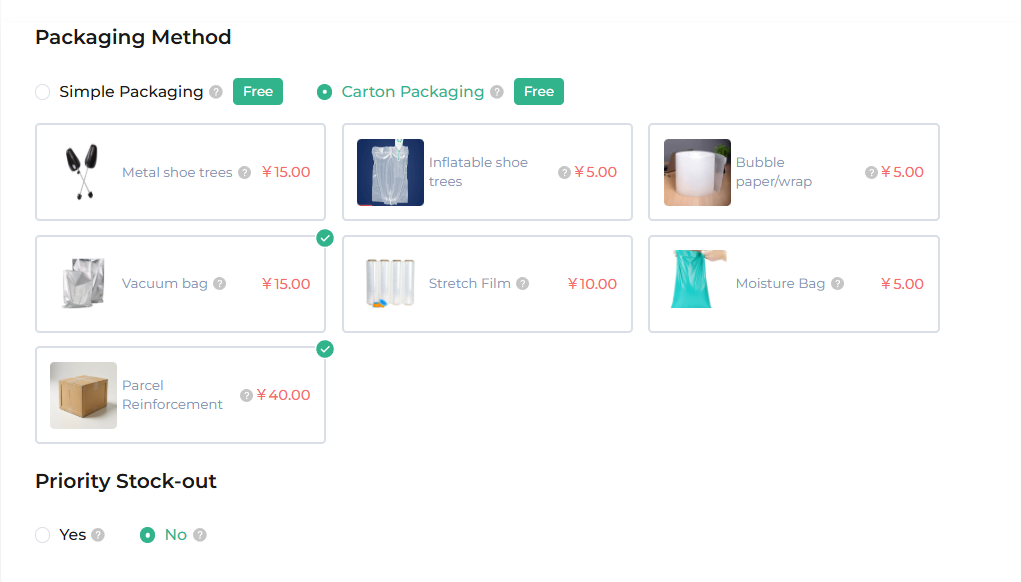1021x582 pixels.
Task: Uncheck Parcel Reinforcement green checkmark
Action: click(x=325, y=349)
